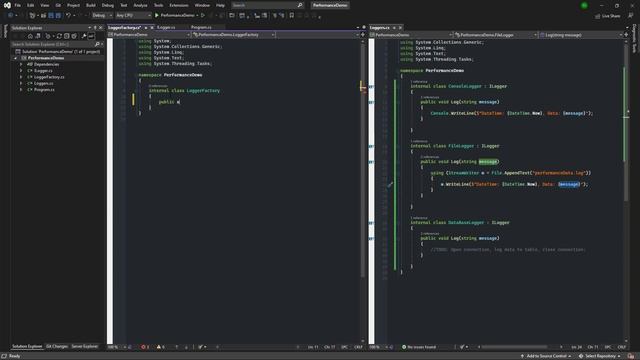Select LoggerFactory.cs file in Solution Explorer
Screen dimensions: 640x360
tap(49, 77)
